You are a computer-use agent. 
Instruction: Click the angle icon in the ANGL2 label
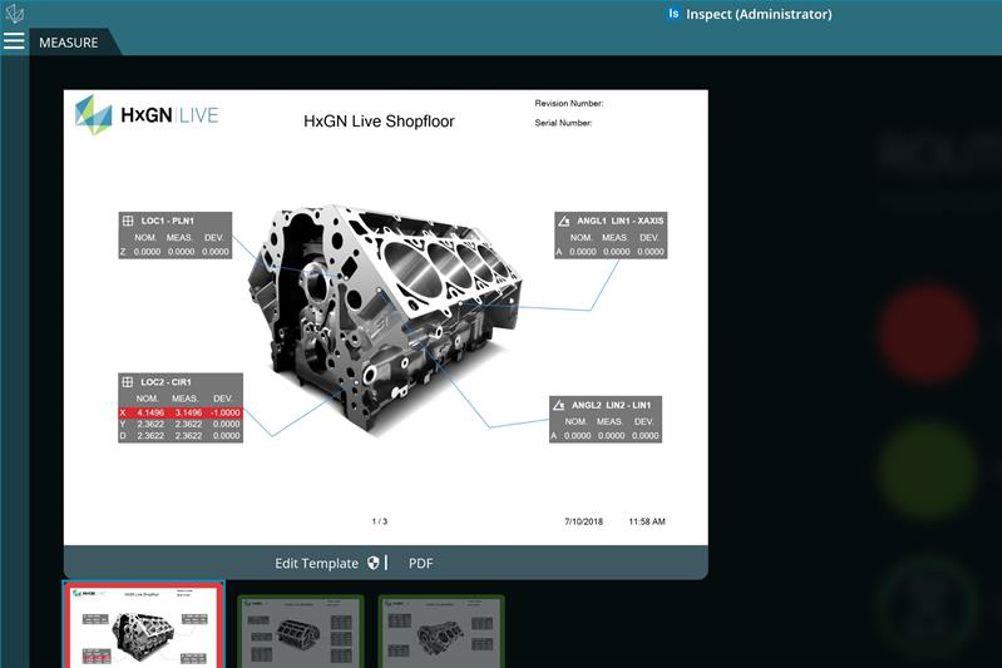pos(559,405)
